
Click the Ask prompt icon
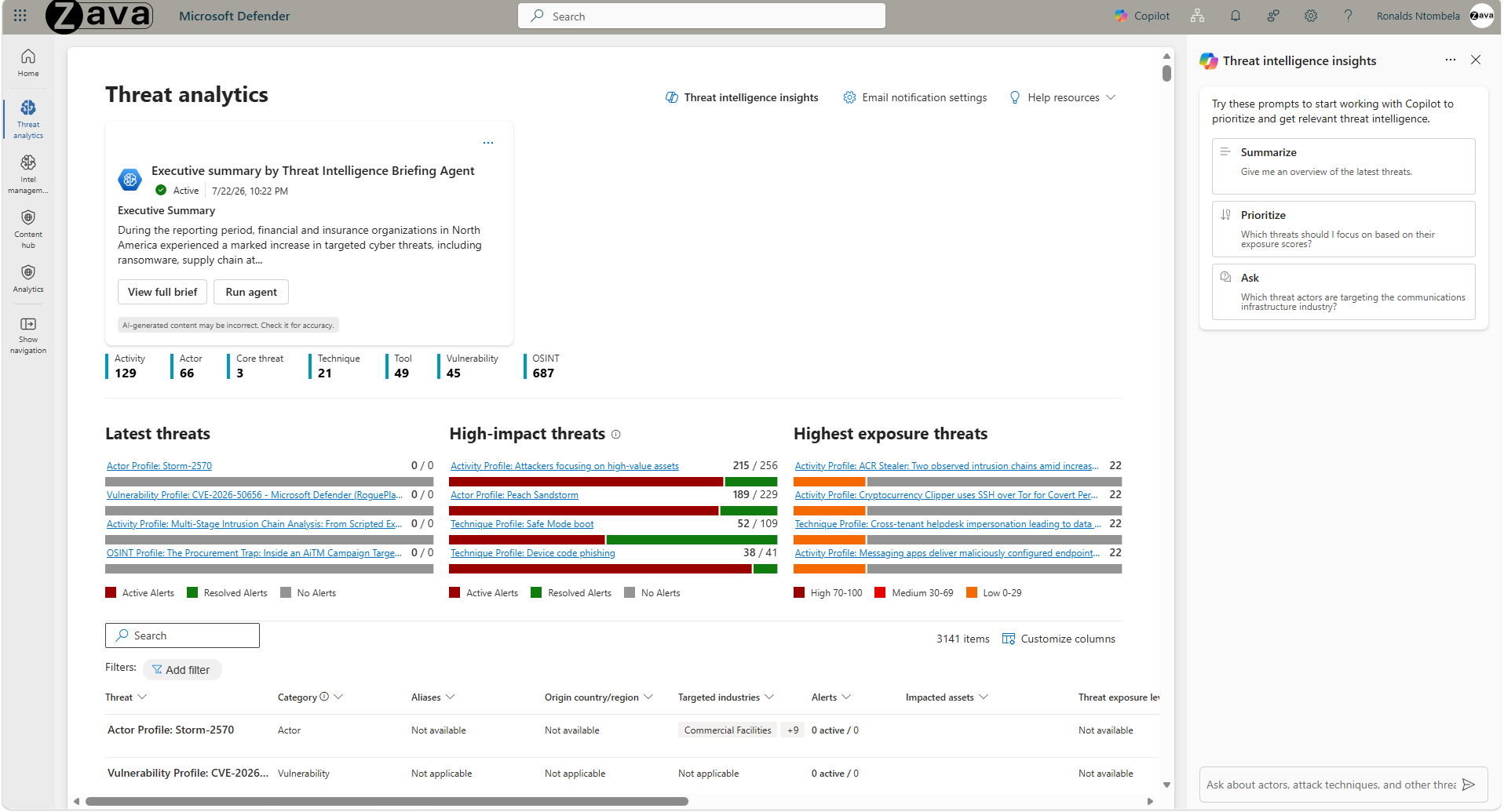pos(1225,277)
